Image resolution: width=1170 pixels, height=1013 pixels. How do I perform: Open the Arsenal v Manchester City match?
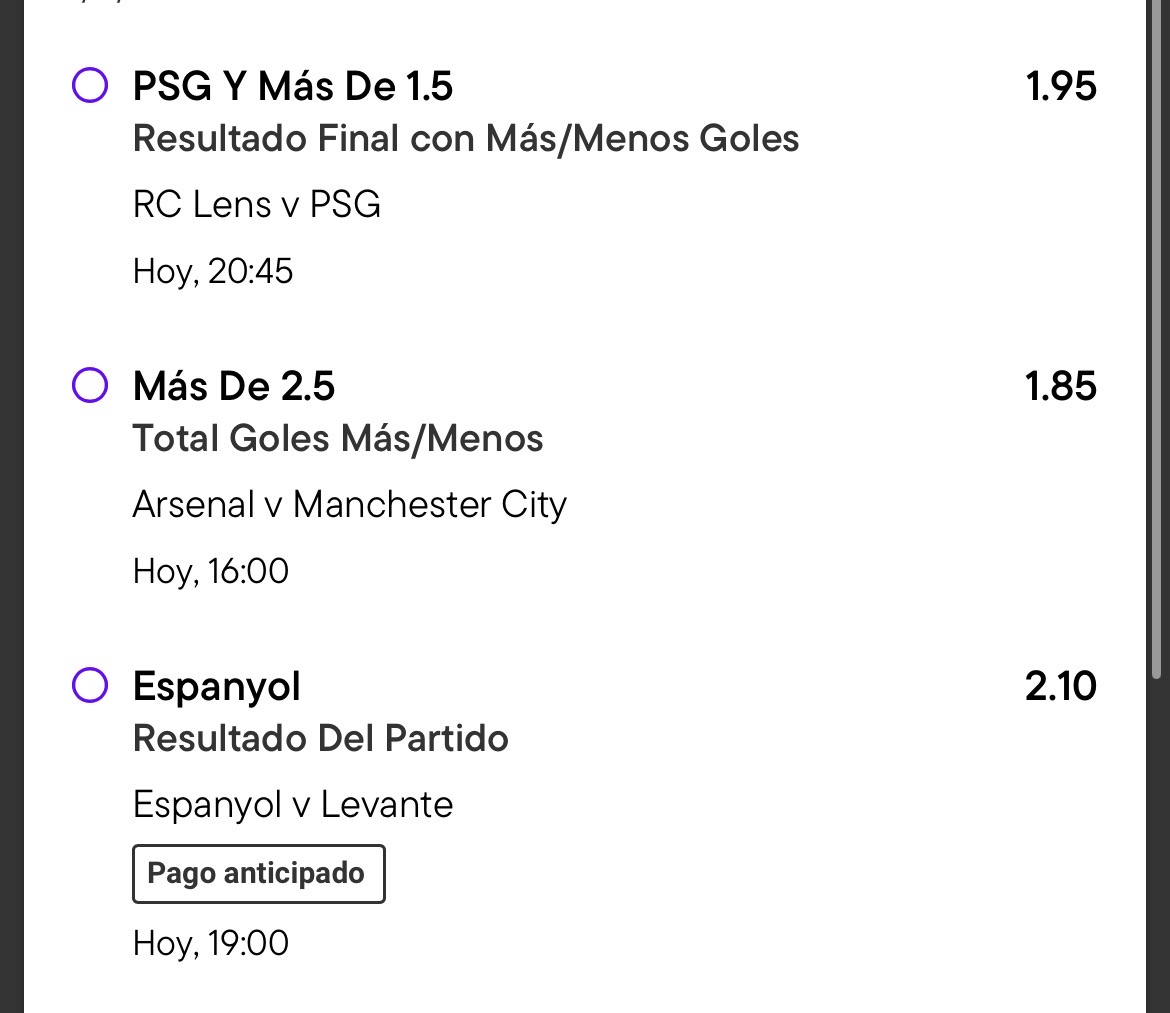point(349,505)
